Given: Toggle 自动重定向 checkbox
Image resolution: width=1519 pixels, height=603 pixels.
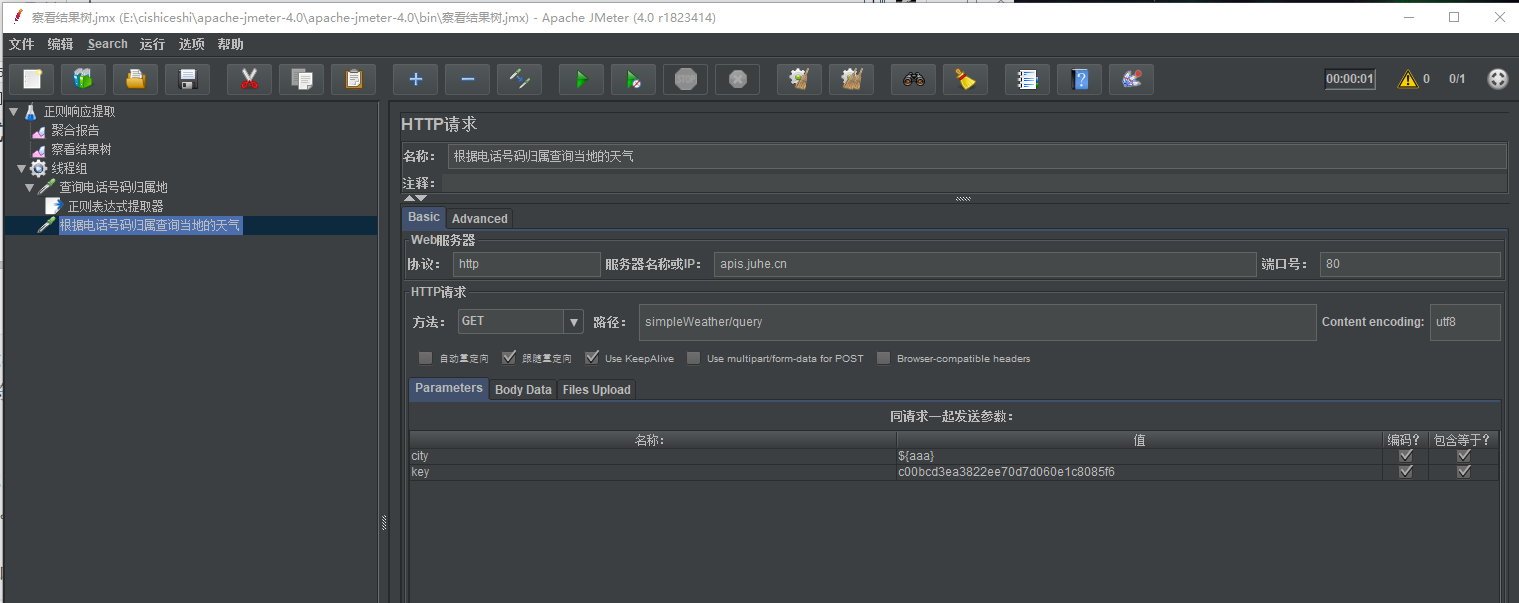Looking at the screenshot, I should [425, 358].
